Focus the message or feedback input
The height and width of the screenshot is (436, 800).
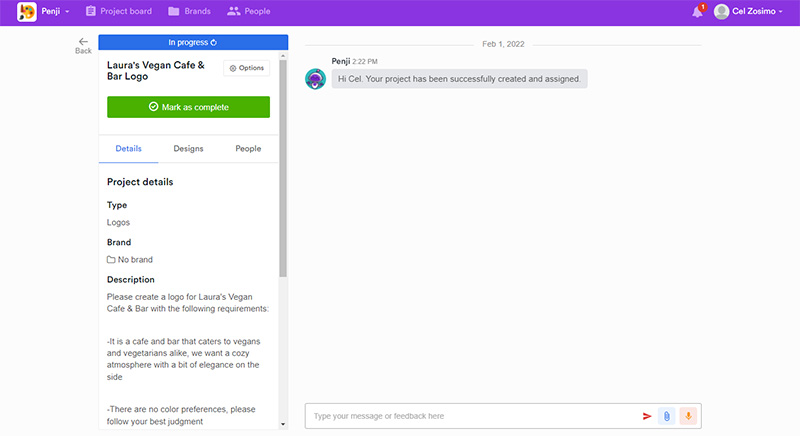pyautogui.click(x=472, y=416)
